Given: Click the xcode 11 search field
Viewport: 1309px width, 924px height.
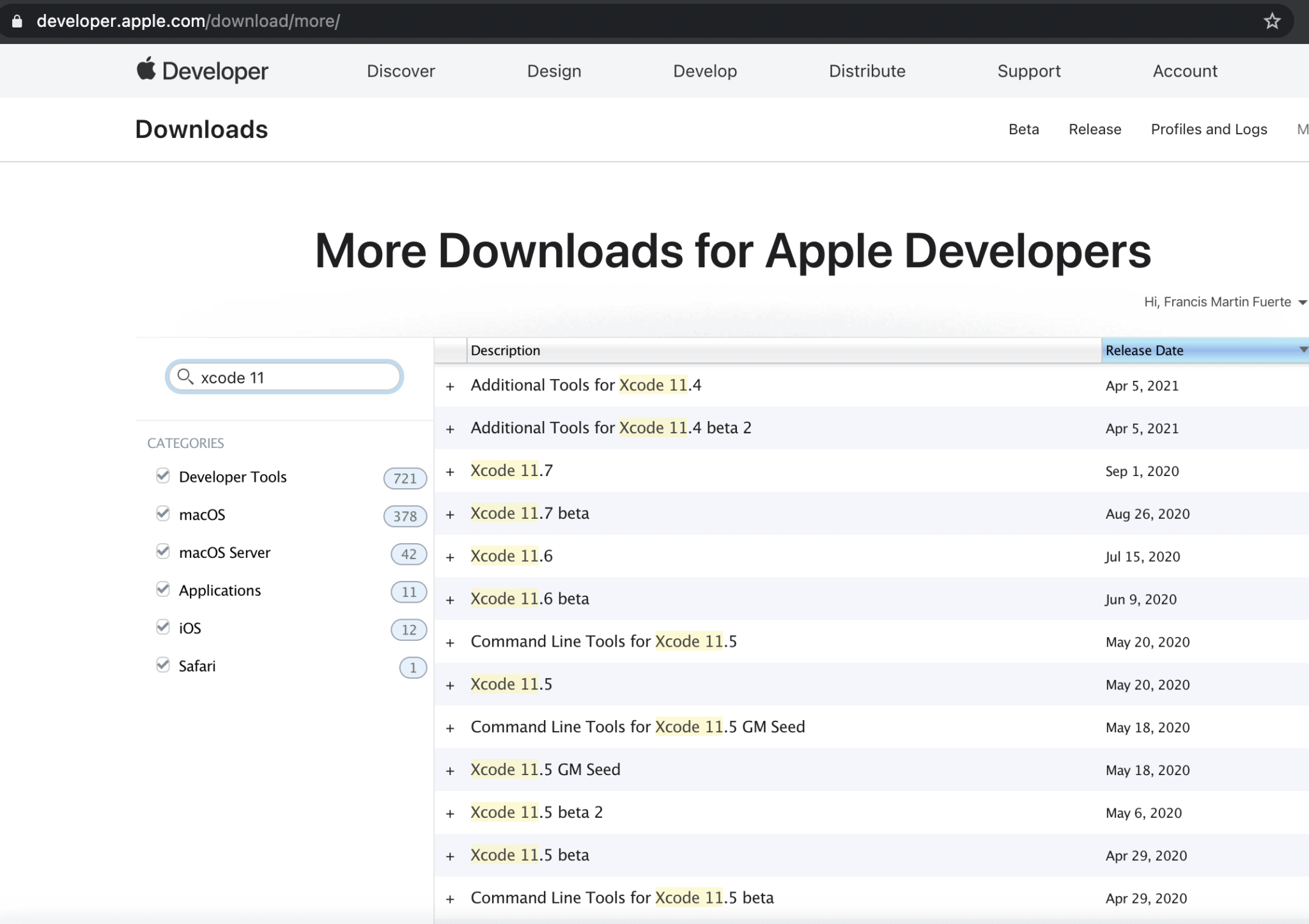Looking at the screenshot, I should [294, 377].
